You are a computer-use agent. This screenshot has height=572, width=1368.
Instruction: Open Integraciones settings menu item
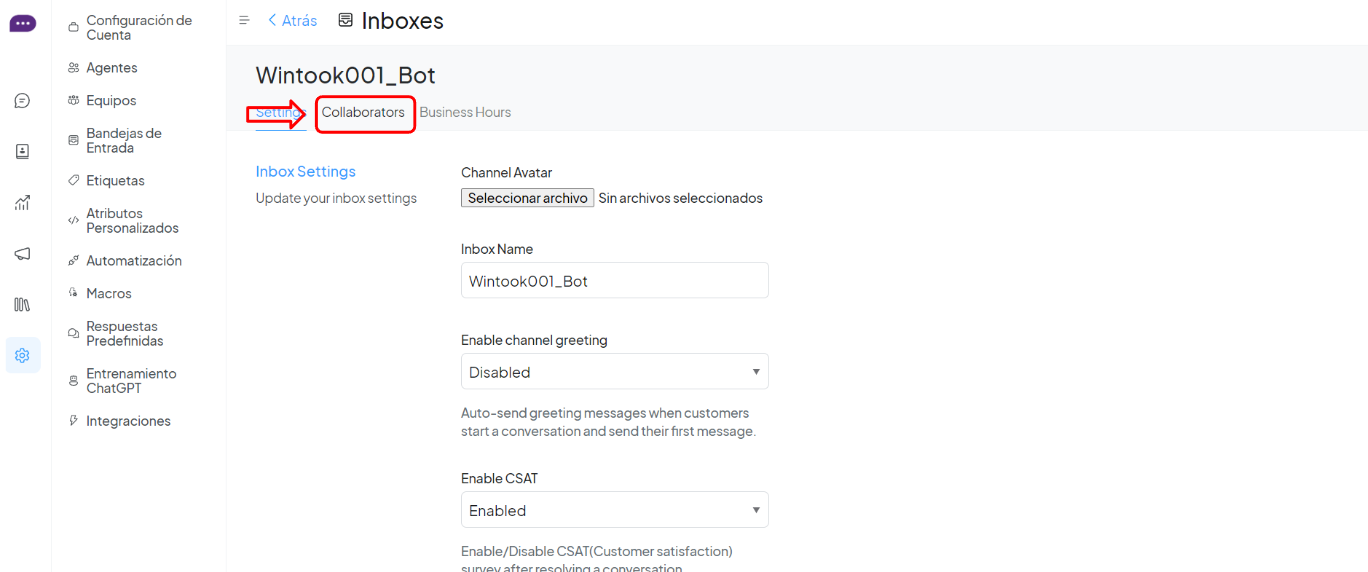(x=128, y=421)
